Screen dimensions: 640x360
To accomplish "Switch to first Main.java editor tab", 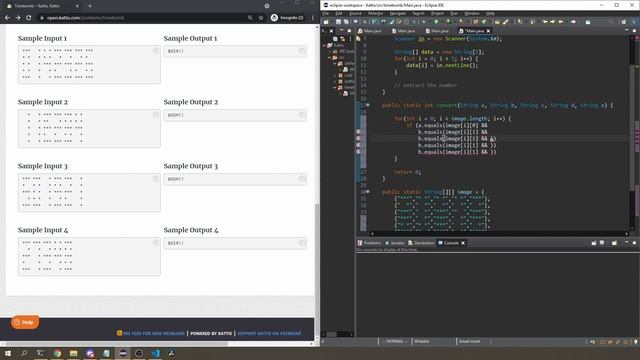I will pos(370,31).
